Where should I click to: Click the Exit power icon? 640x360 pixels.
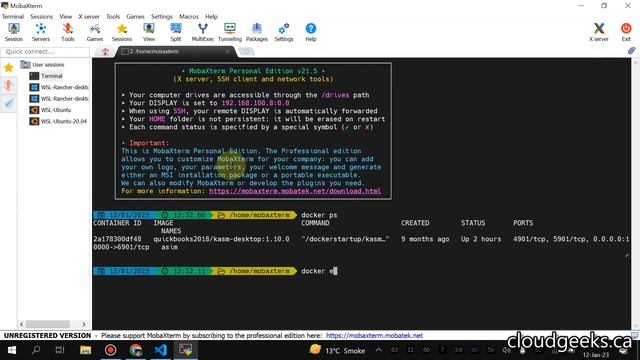tap(626, 32)
